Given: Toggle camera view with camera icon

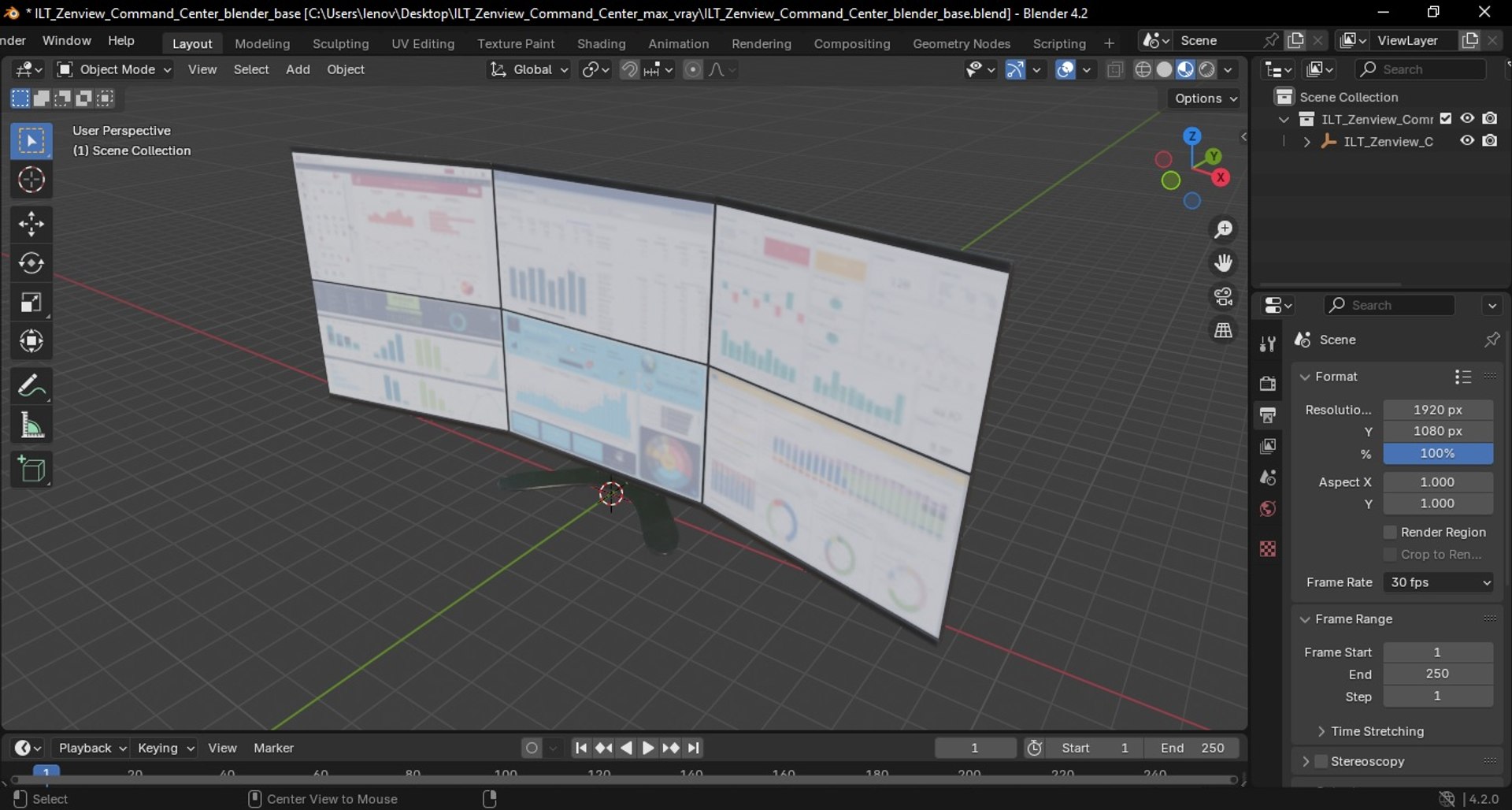Looking at the screenshot, I should (x=1223, y=296).
